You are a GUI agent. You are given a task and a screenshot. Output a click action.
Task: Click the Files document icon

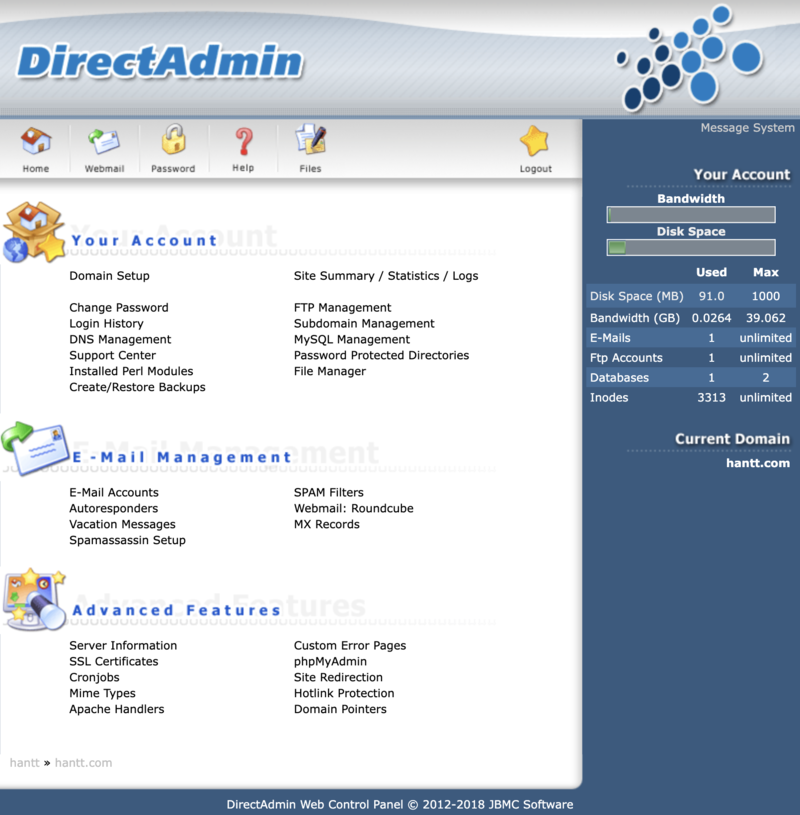point(310,139)
